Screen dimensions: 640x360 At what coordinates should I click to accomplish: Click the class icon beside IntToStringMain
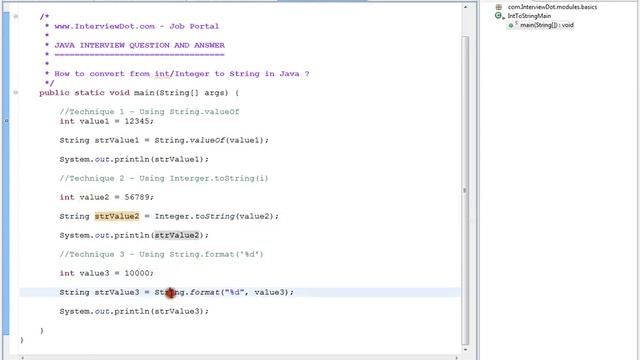[498, 16]
